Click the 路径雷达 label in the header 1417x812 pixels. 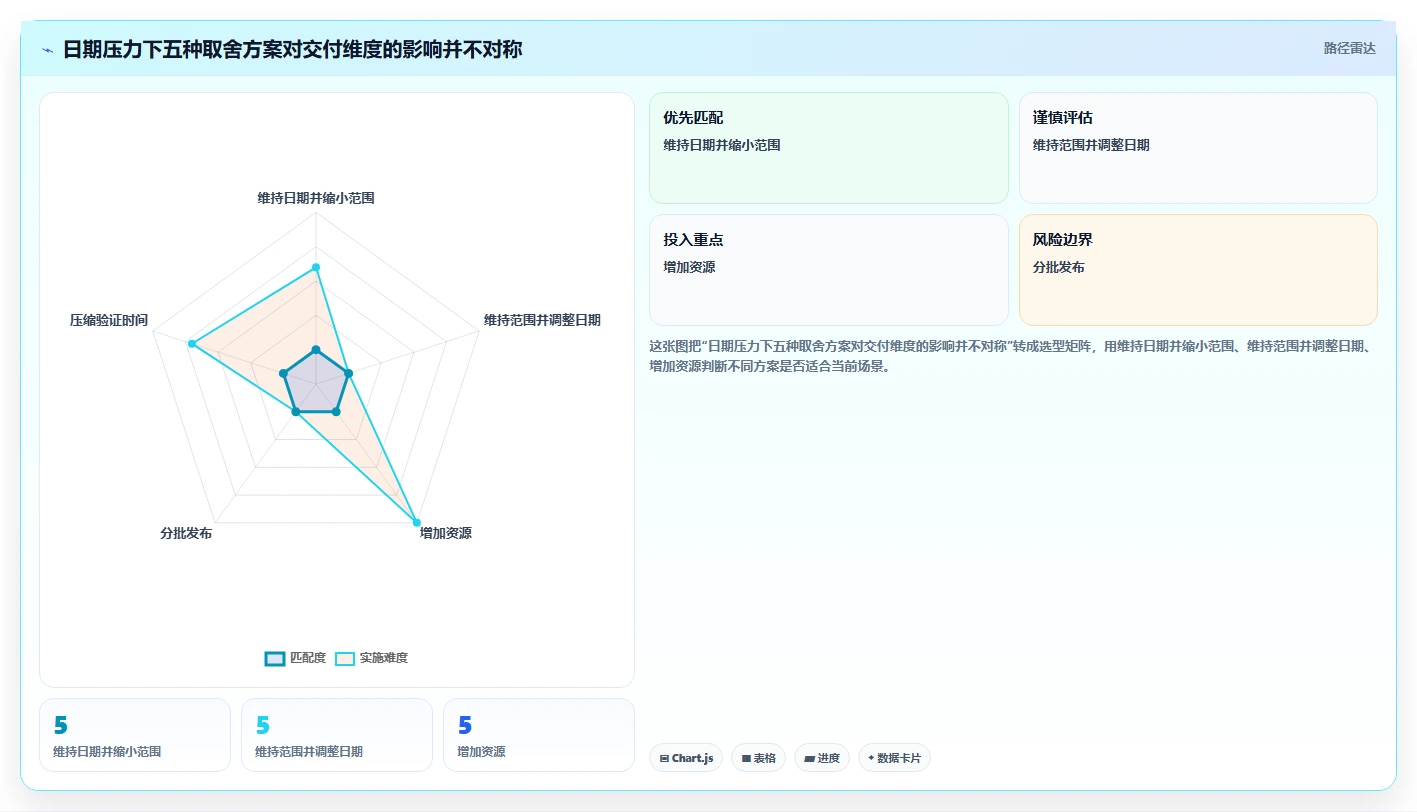(x=1349, y=48)
